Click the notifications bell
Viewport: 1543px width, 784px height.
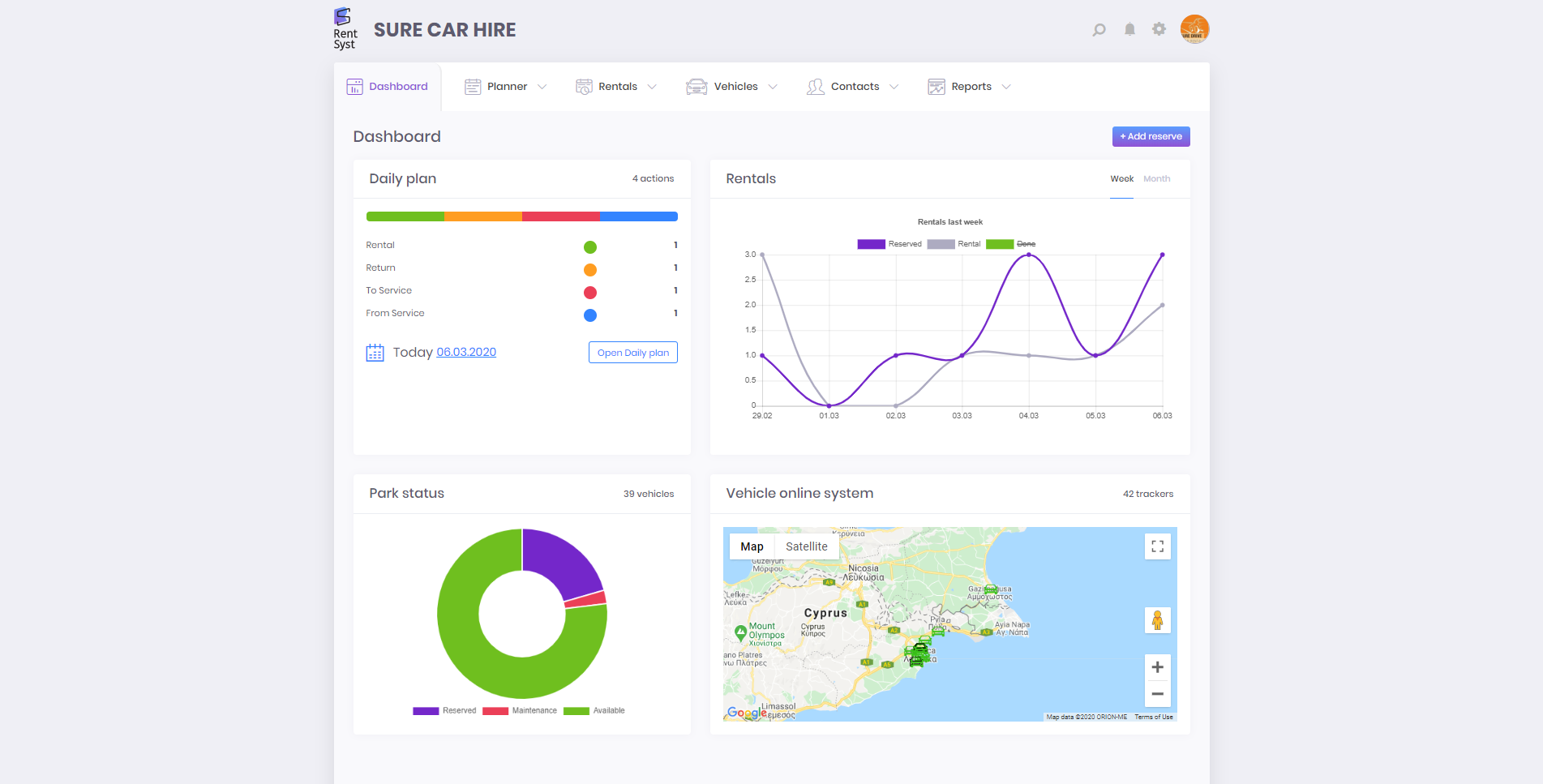(x=1129, y=29)
